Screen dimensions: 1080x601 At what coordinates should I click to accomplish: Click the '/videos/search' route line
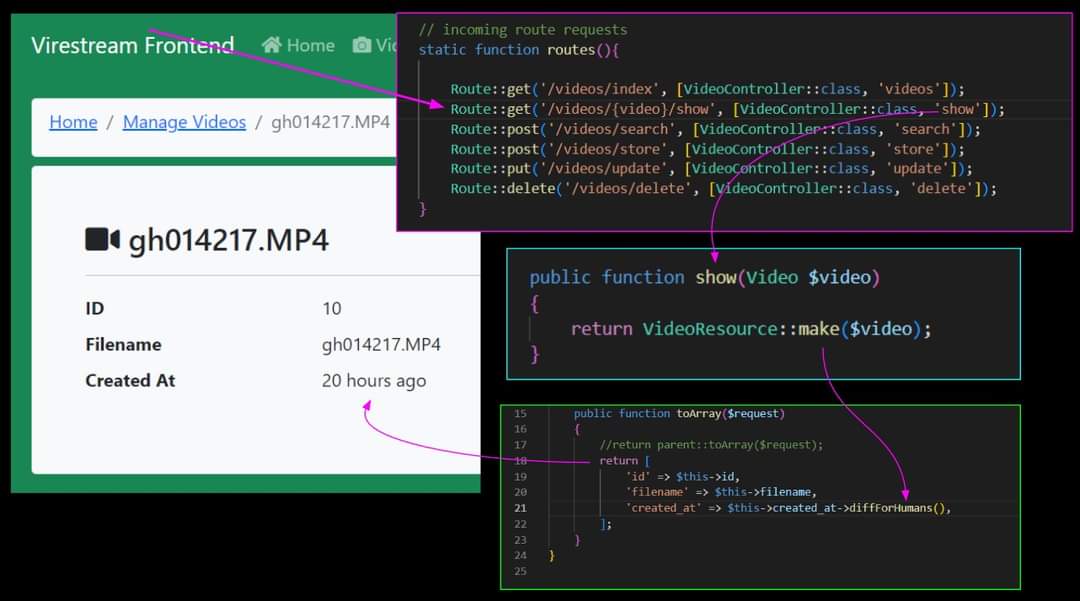[716, 129]
